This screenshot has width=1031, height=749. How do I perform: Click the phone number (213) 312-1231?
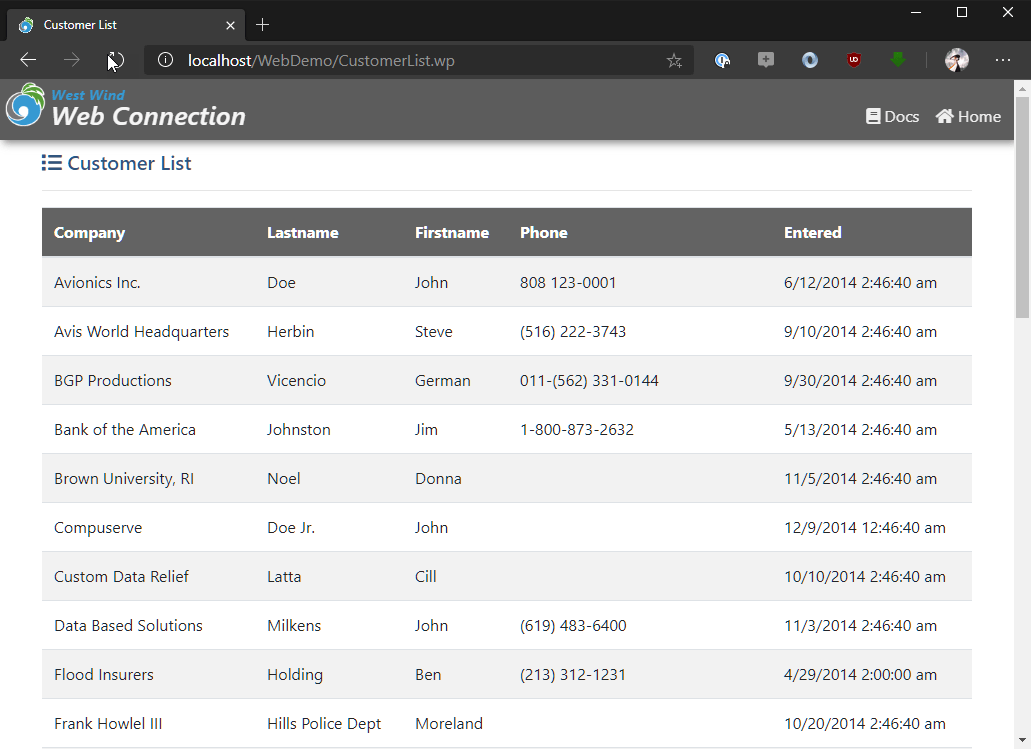click(x=573, y=675)
